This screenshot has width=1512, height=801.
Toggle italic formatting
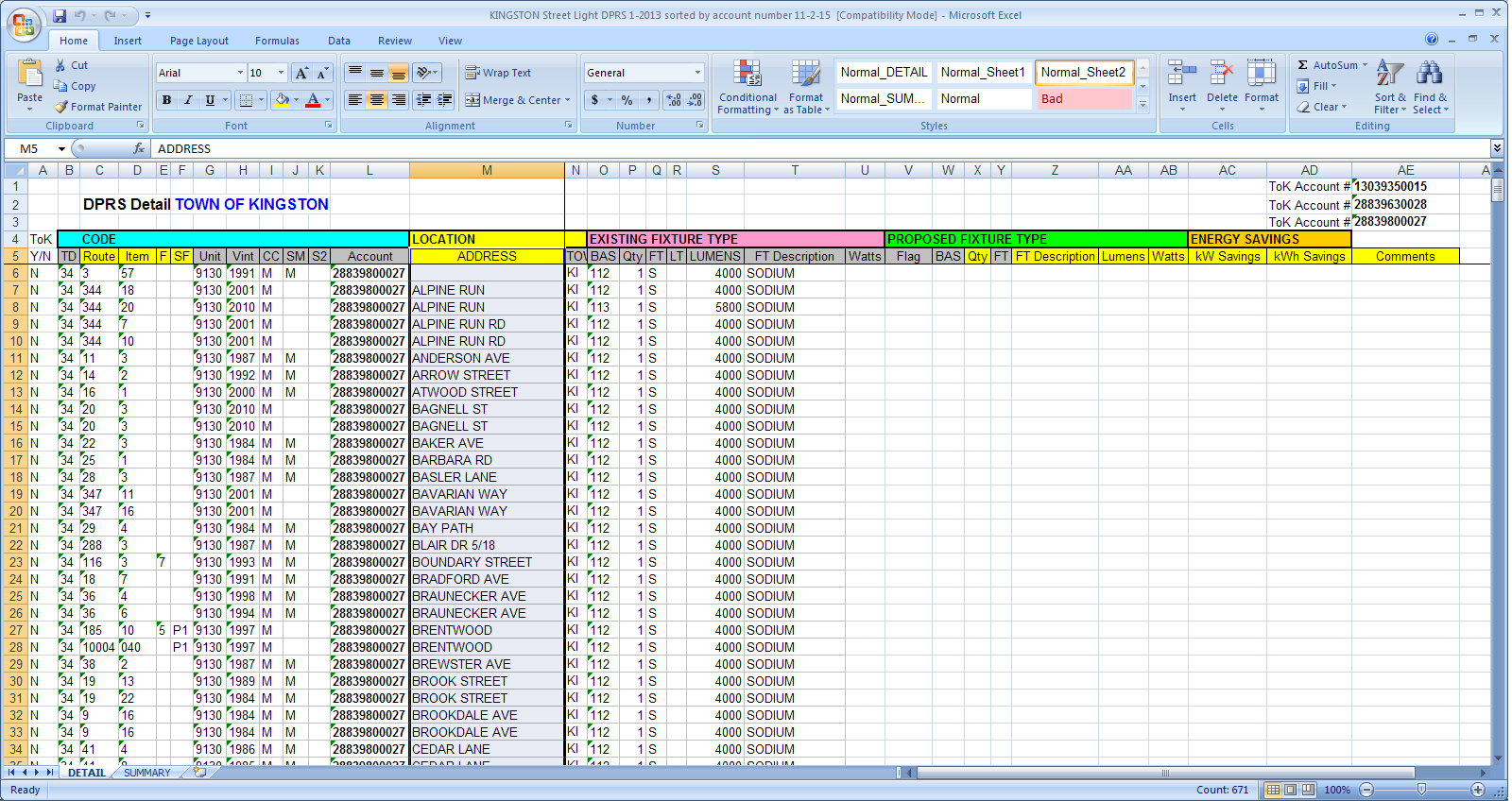tap(188, 99)
